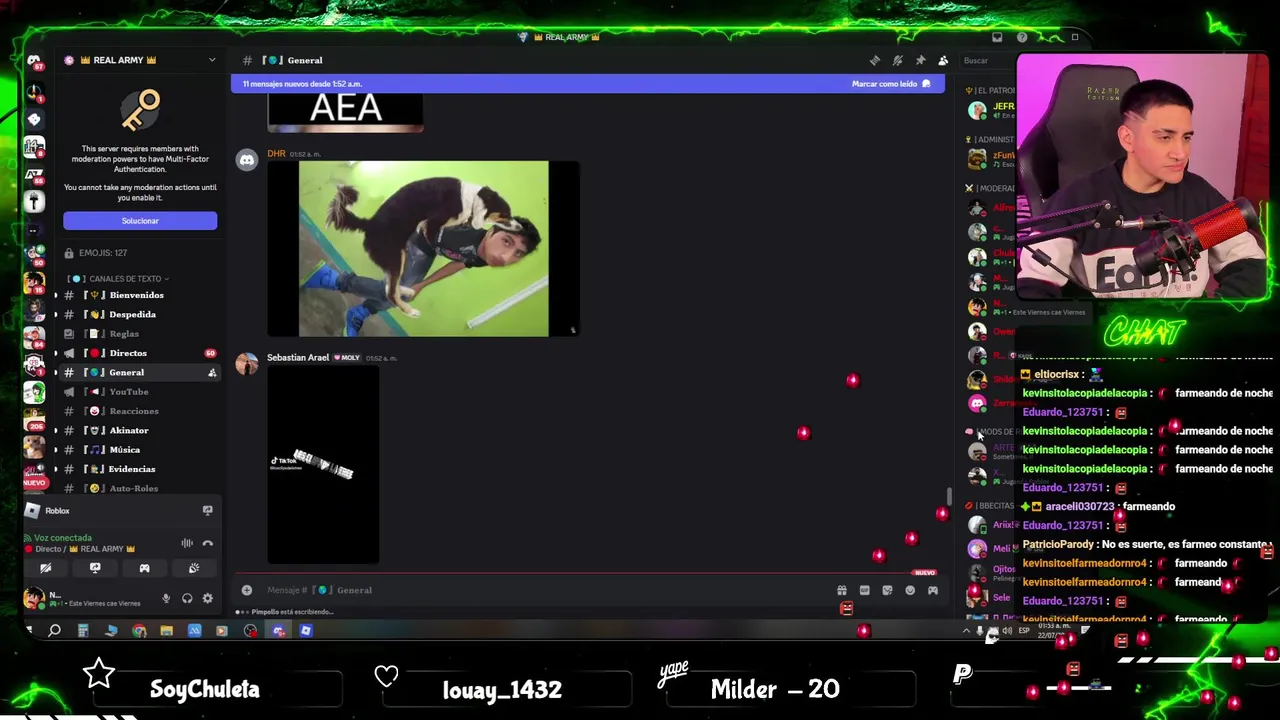Click share screen button in voice panel
Viewport: 1280px width, 720px height.
tap(95, 568)
